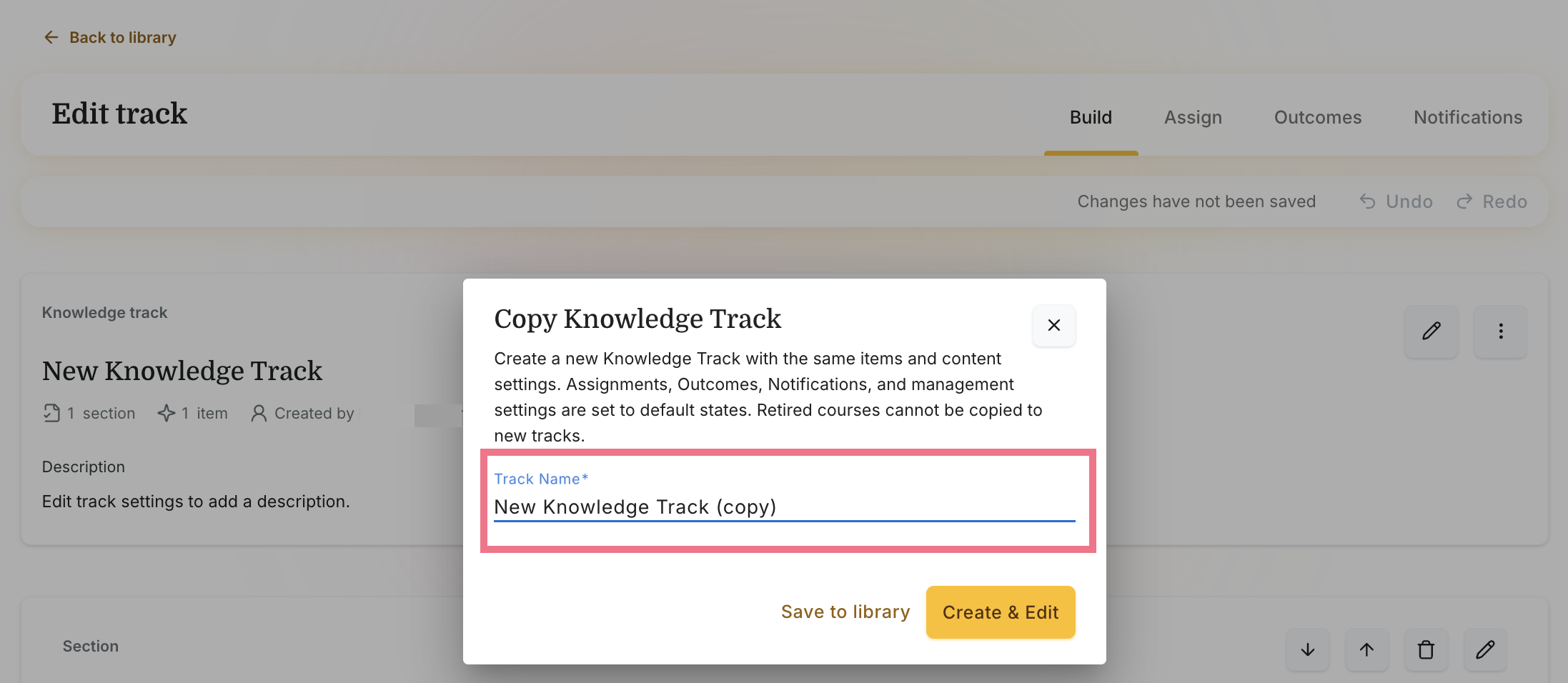Image resolution: width=1568 pixels, height=683 pixels.
Task: Open the Notifications tab
Action: tap(1468, 117)
